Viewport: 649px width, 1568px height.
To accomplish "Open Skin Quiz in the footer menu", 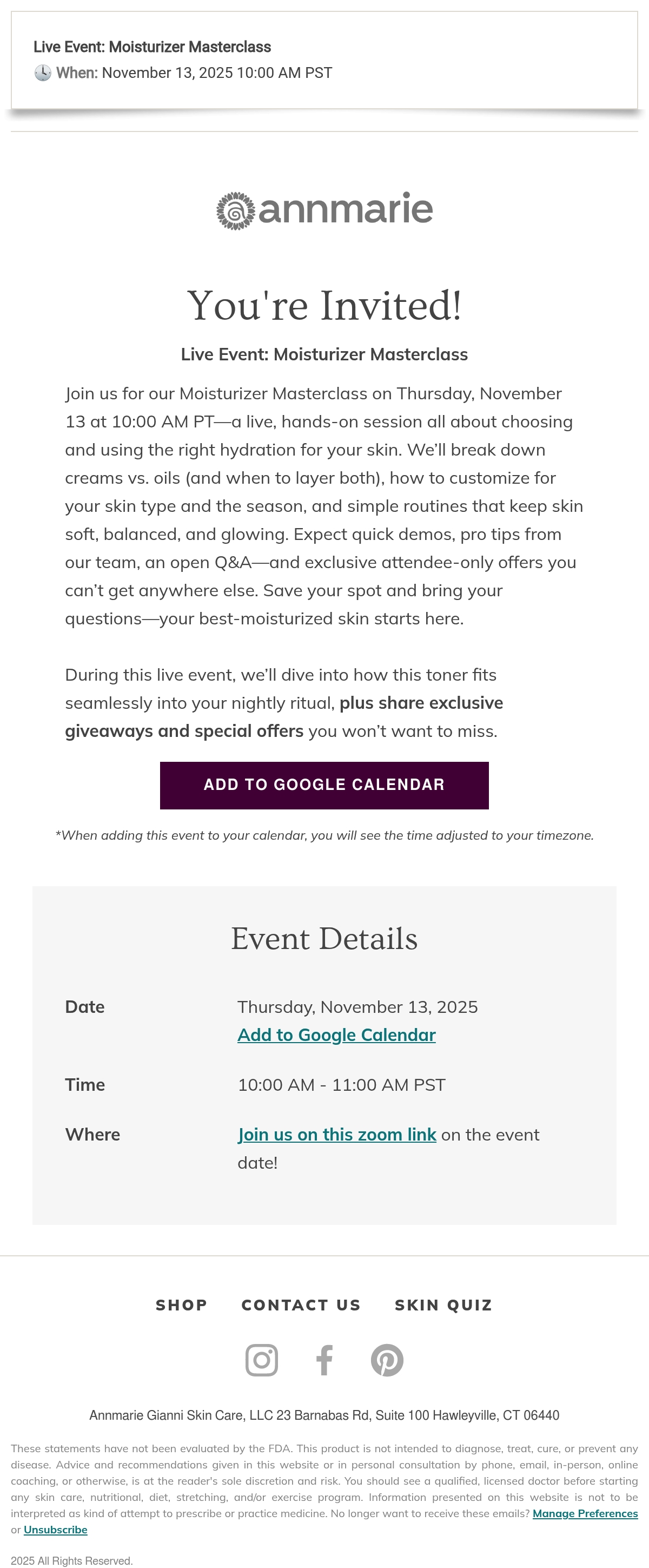I will pos(443,1305).
